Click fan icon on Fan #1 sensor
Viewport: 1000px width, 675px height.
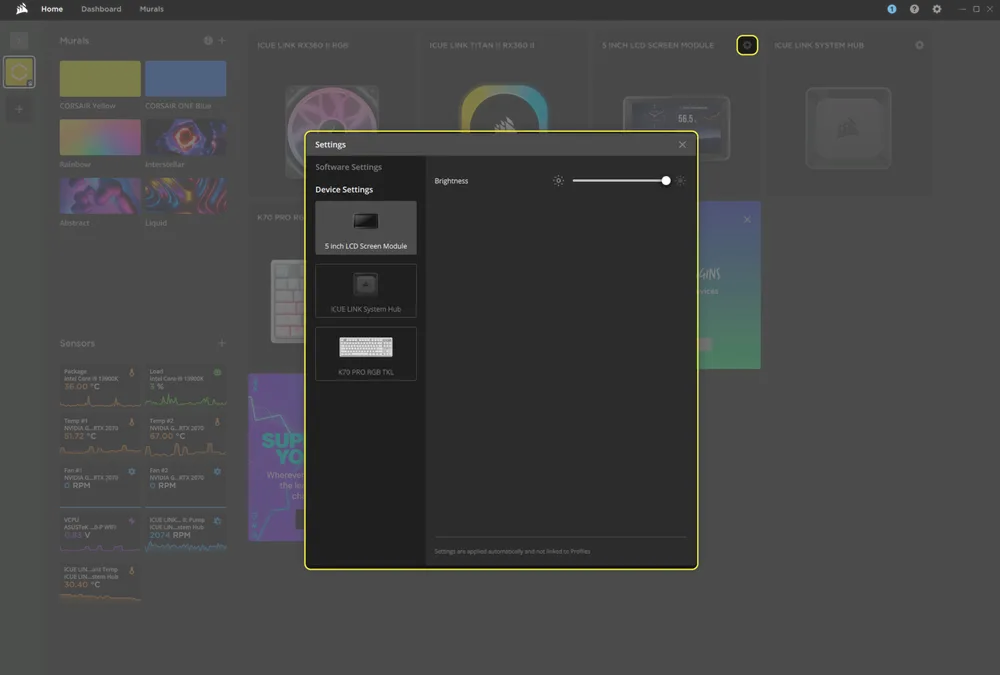(x=131, y=471)
